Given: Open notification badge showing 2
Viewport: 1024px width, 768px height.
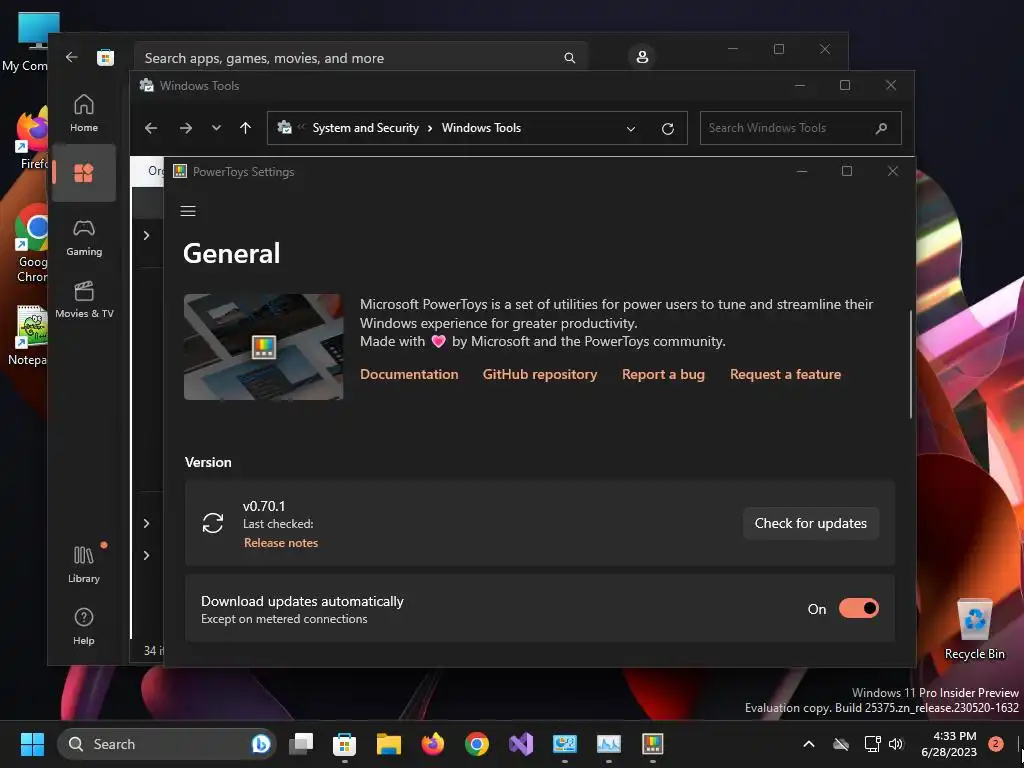Looking at the screenshot, I should click(x=995, y=743).
